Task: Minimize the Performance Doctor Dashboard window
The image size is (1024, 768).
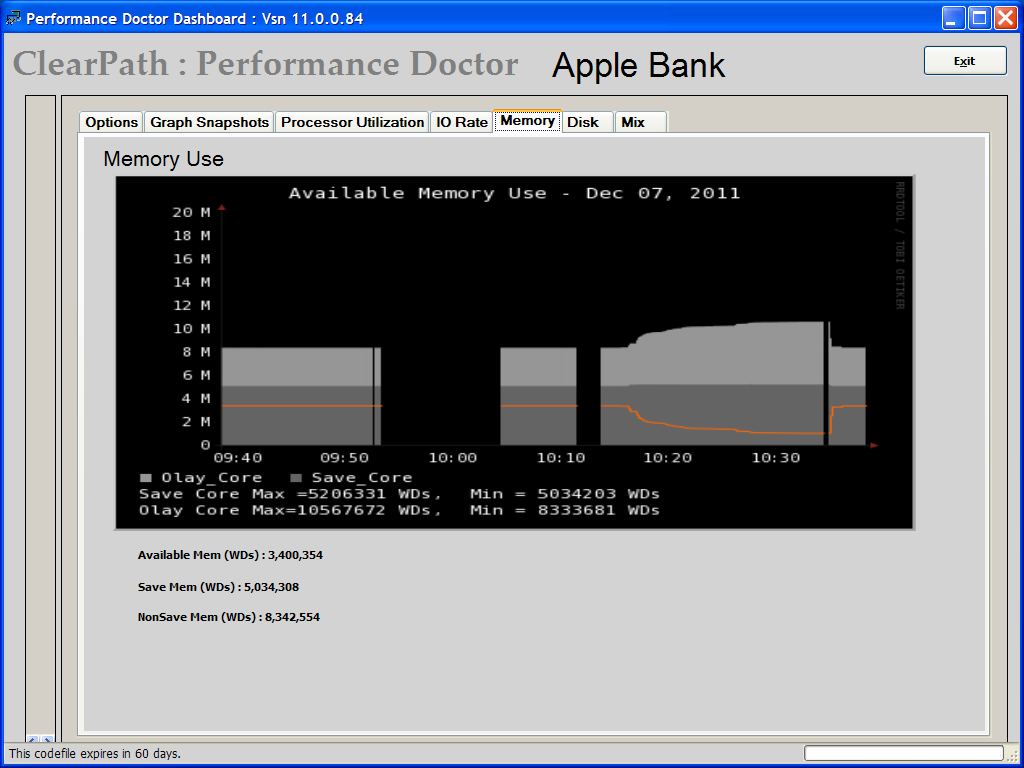Action: [x=953, y=18]
